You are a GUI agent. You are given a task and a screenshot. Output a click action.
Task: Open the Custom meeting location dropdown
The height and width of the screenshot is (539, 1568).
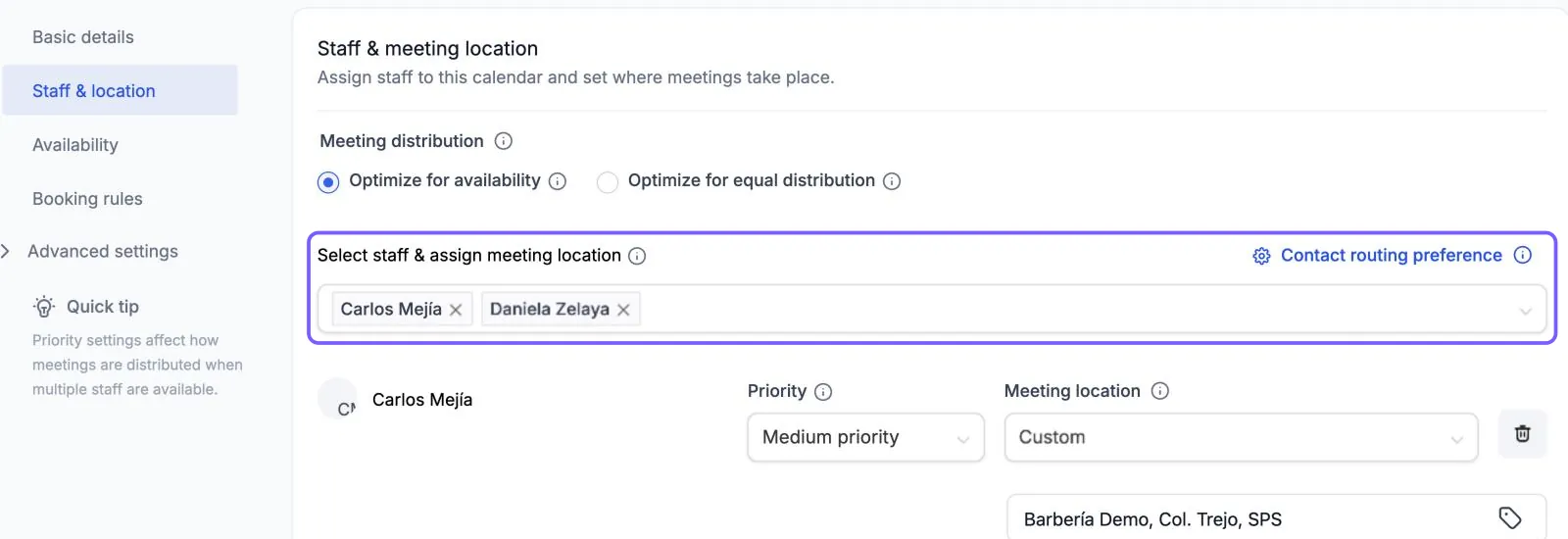(x=1241, y=437)
